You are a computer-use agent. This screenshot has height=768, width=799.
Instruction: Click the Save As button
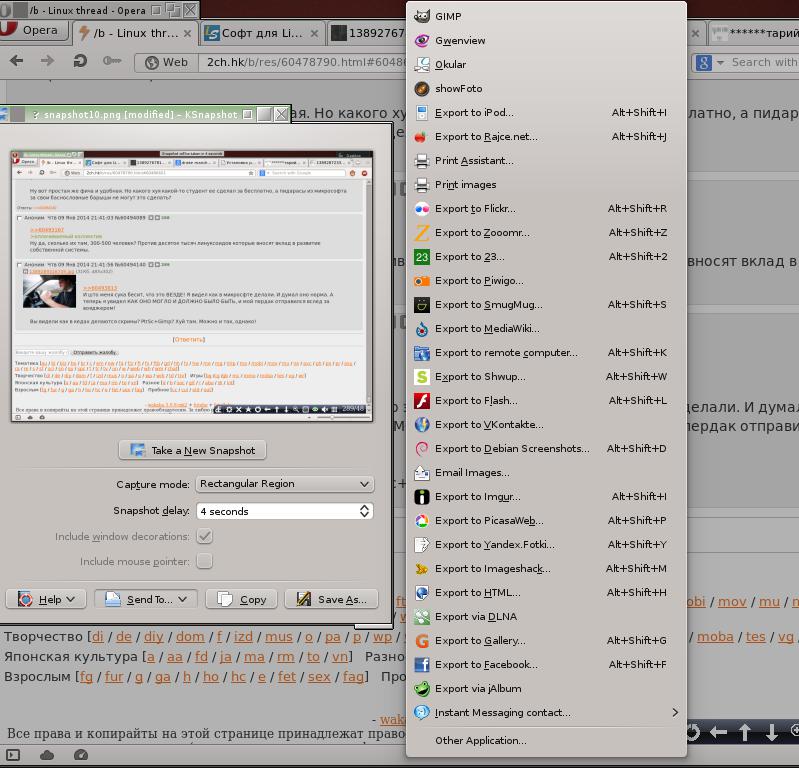click(332, 599)
